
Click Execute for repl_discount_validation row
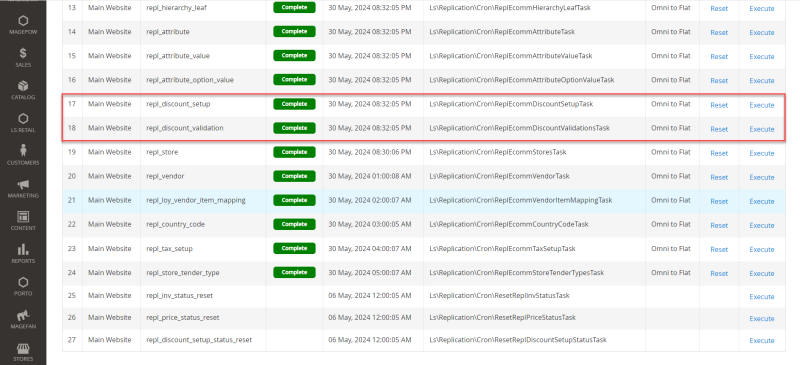(762, 129)
